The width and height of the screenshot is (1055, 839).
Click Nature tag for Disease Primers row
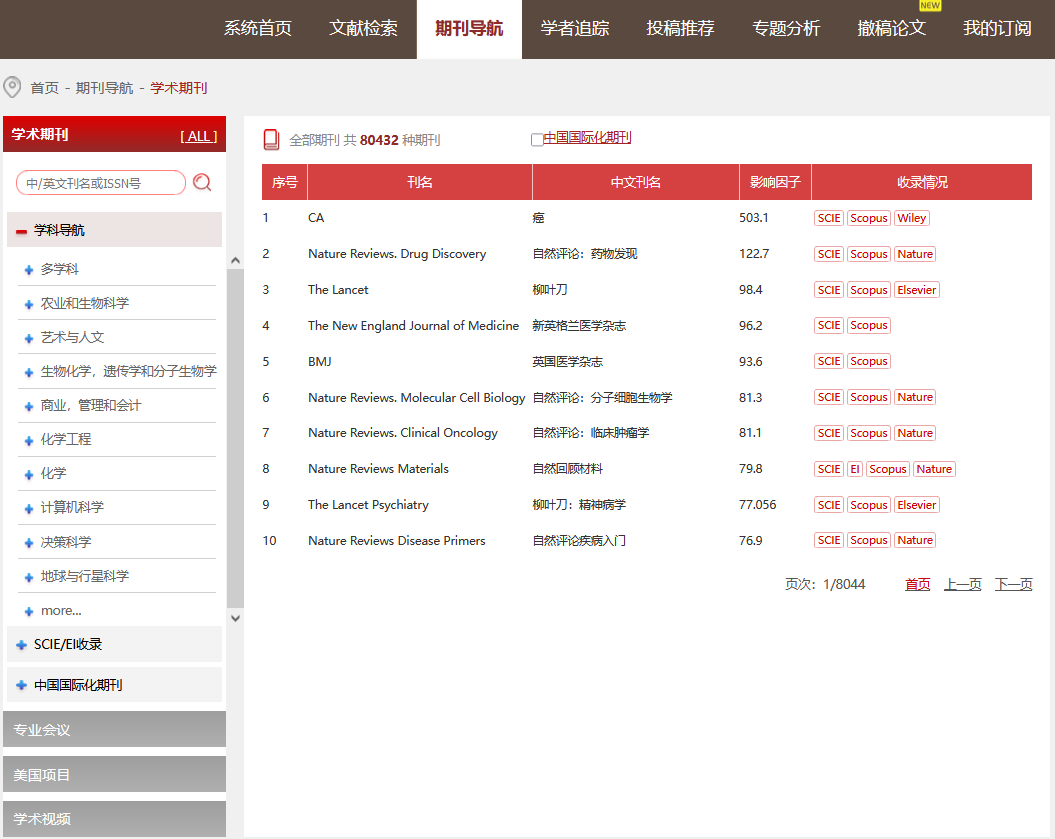(914, 540)
